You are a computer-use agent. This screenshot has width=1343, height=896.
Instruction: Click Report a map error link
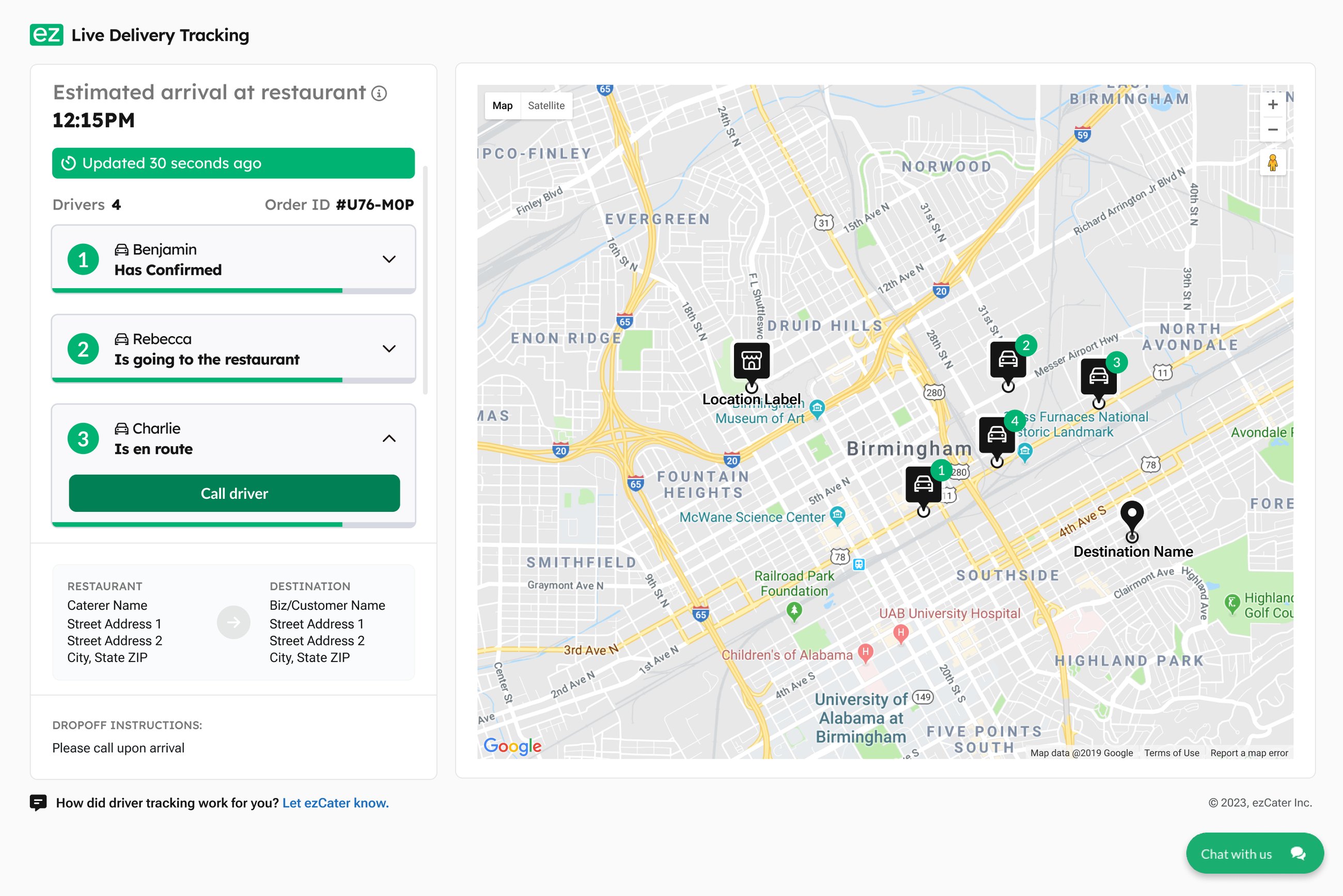pyautogui.click(x=1250, y=753)
